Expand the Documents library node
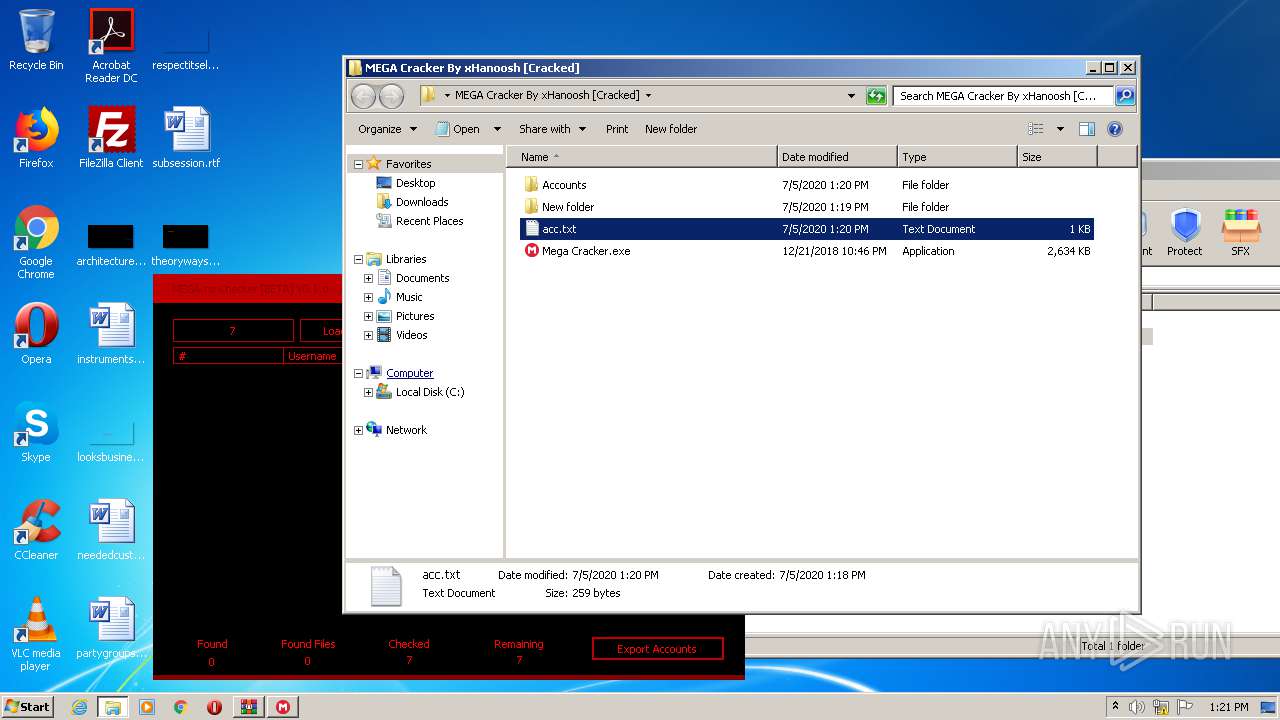Viewport: 1280px width, 720px height. (x=368, y=278)
